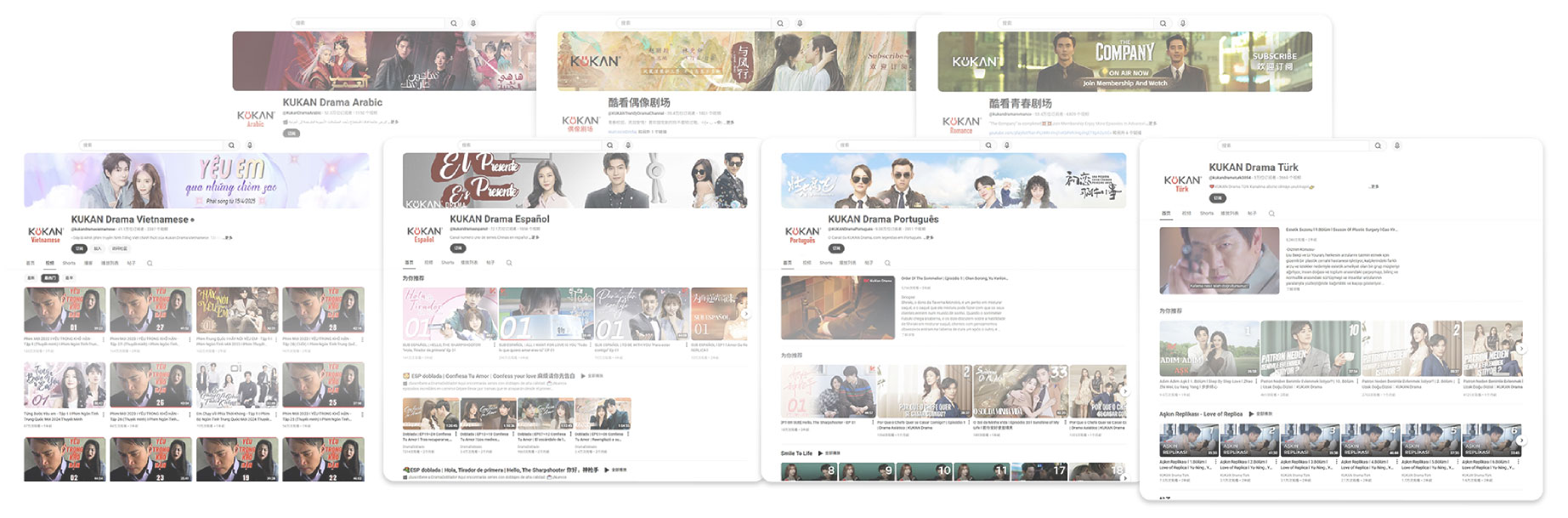Click play-all icon beside Aşkın Replikası playlist
Image resolution: width=1568 pixels, height=518 pixels.
pyautogui.click(x=1251, y=414)
